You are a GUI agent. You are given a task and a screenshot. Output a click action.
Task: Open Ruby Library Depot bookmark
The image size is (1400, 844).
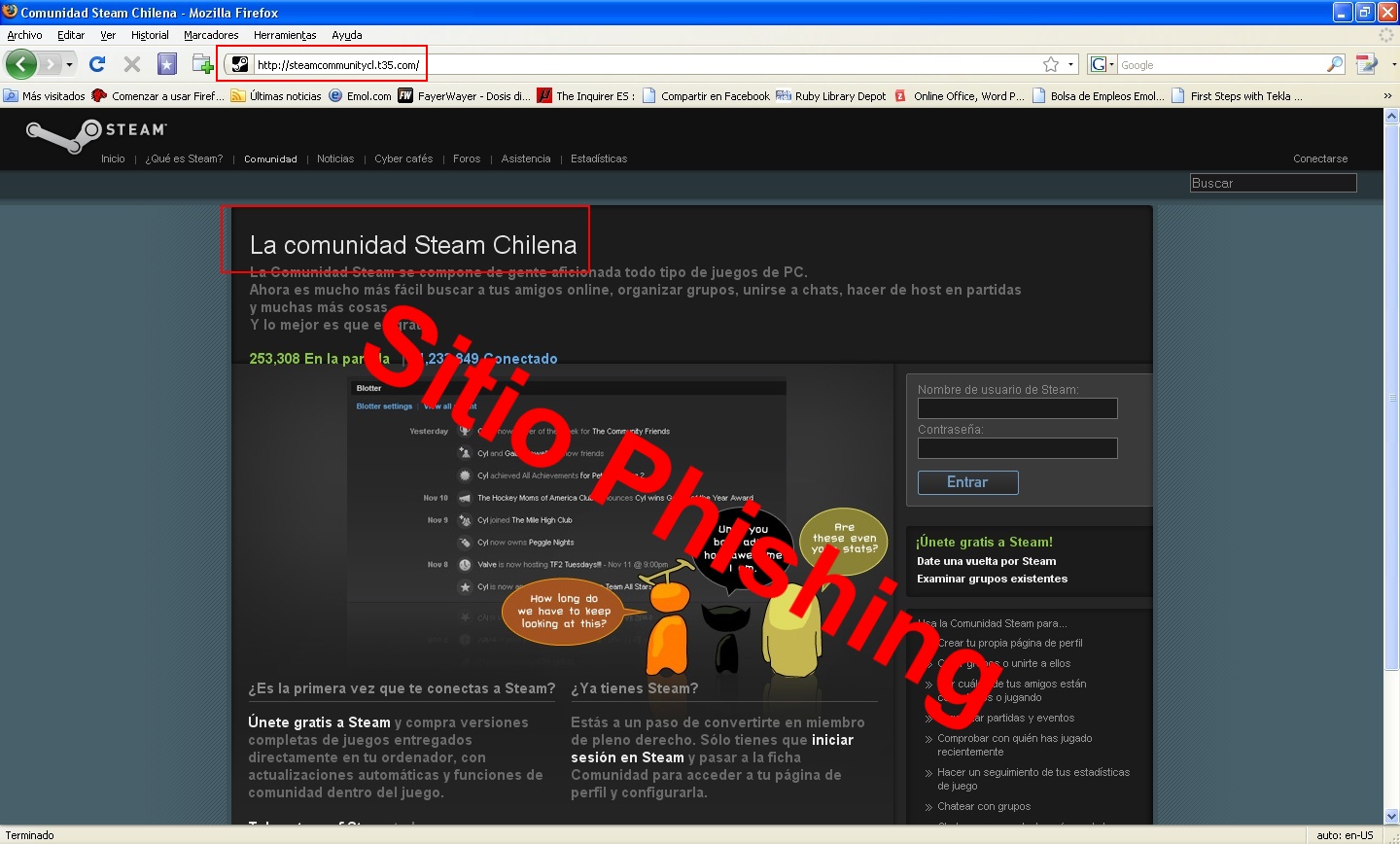tap(831, 96)
